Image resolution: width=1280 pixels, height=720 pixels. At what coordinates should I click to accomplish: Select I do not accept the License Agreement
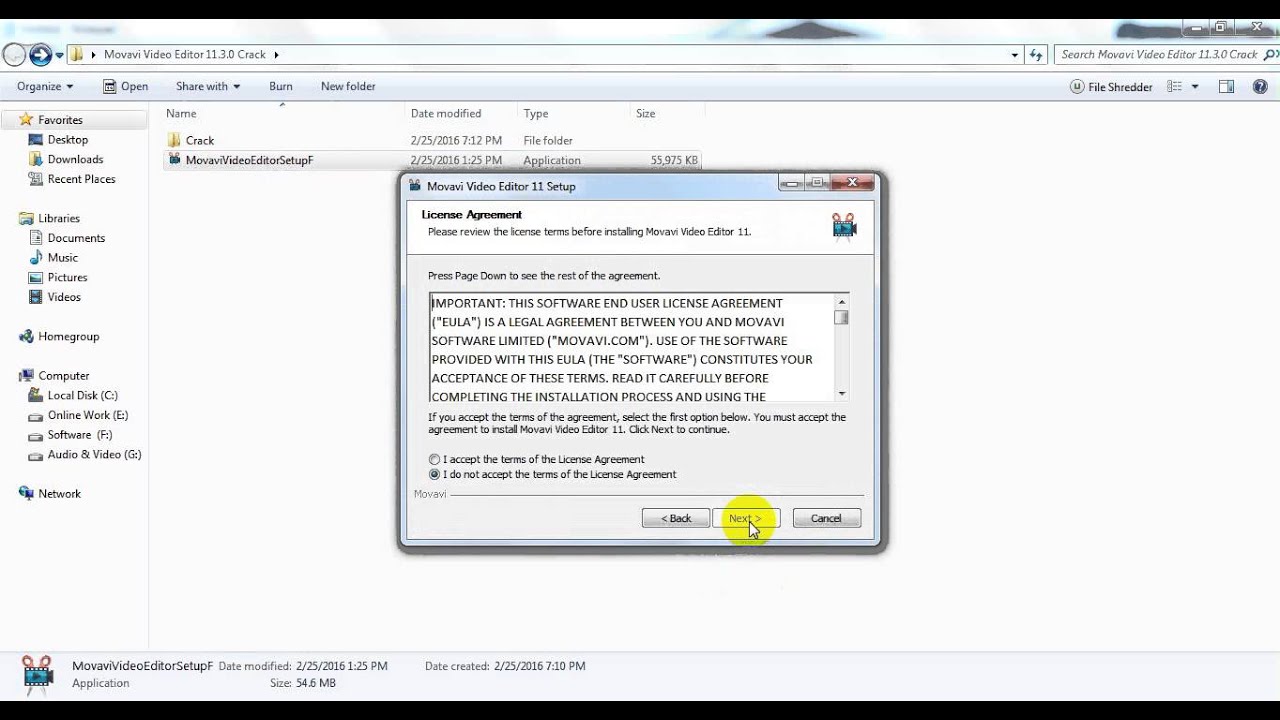click(x=434, y=475)
